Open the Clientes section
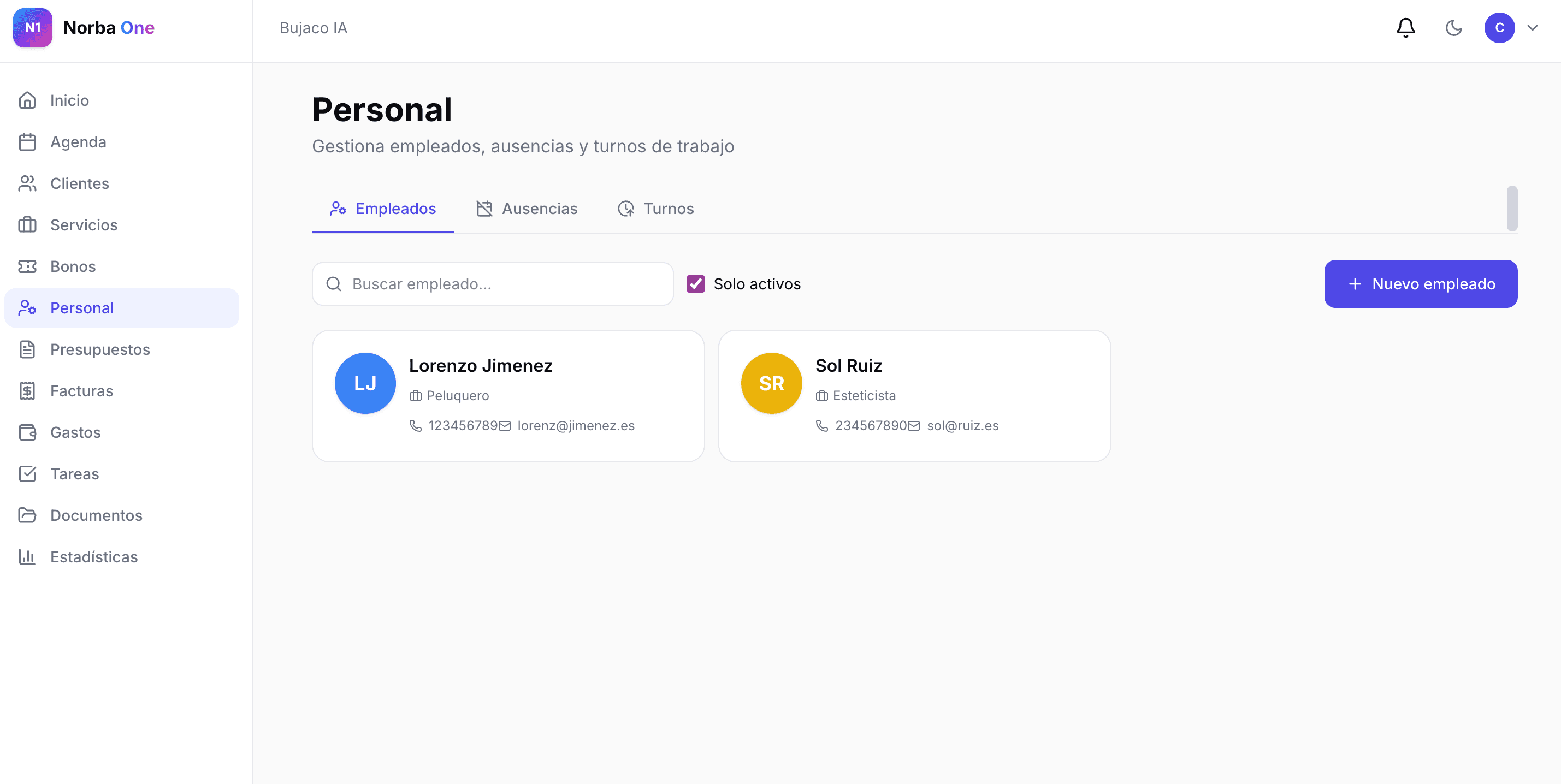 click(x=122, y=183)
